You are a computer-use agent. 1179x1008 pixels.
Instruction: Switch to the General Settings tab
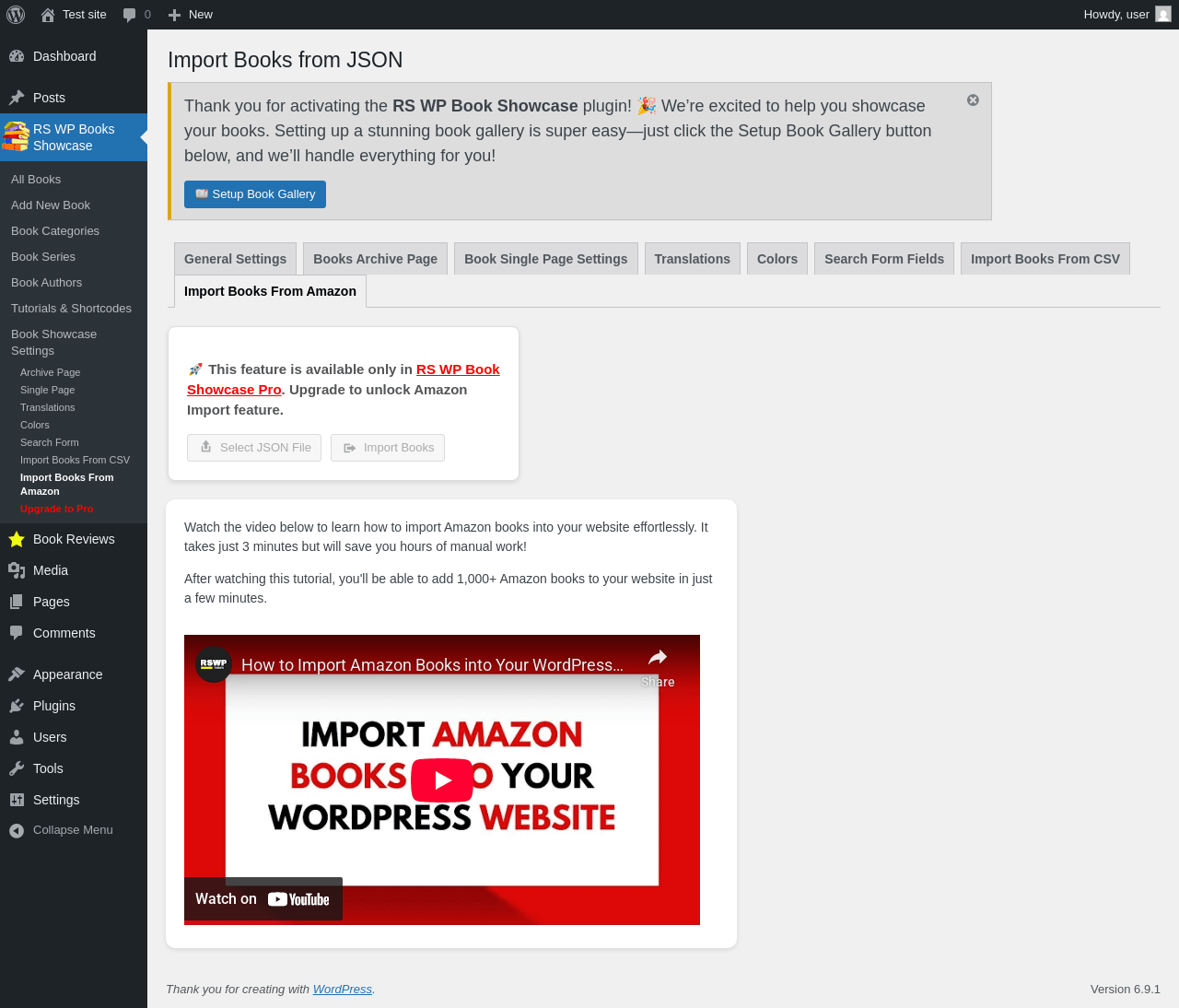235,259
